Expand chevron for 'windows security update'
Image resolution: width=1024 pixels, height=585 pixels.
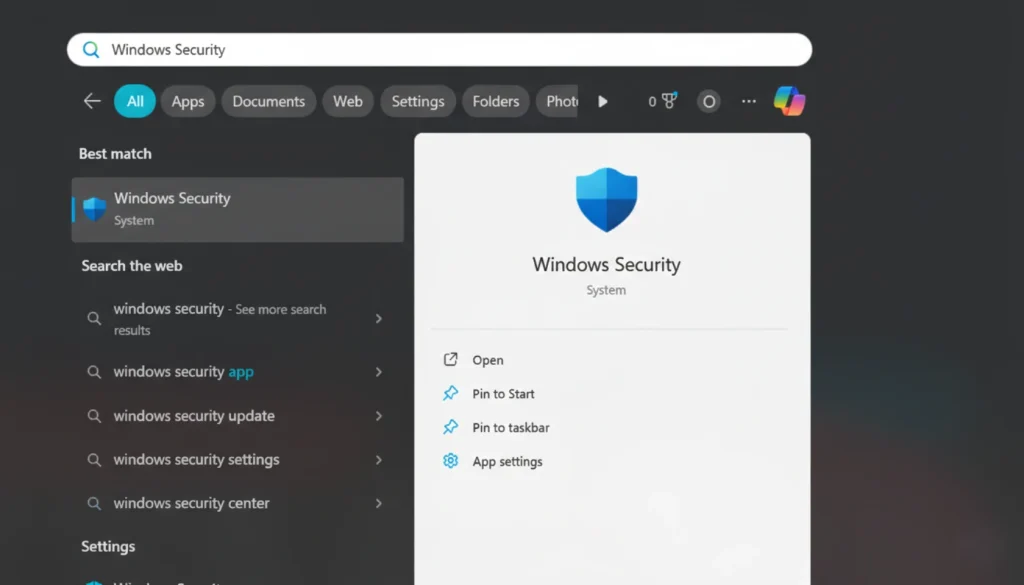[379, 416]
